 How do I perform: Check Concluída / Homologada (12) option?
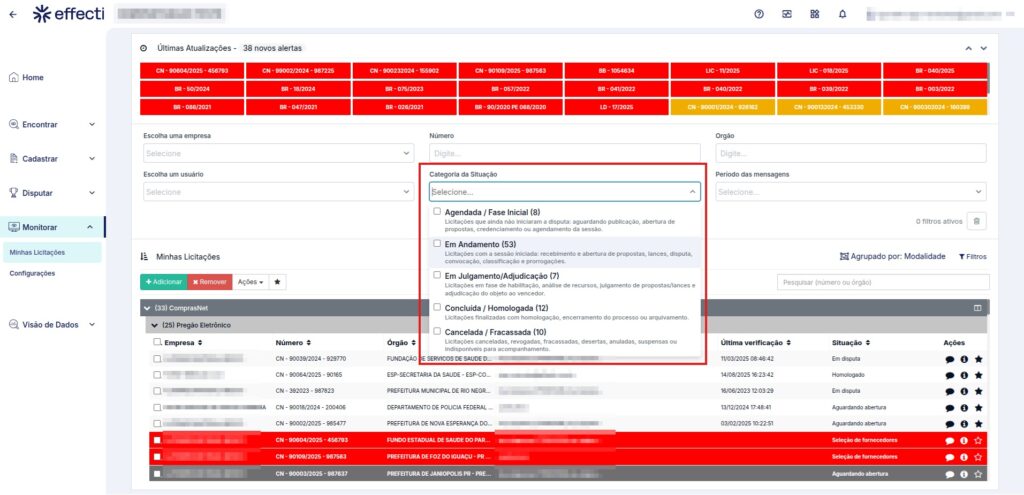click(437, 307)
